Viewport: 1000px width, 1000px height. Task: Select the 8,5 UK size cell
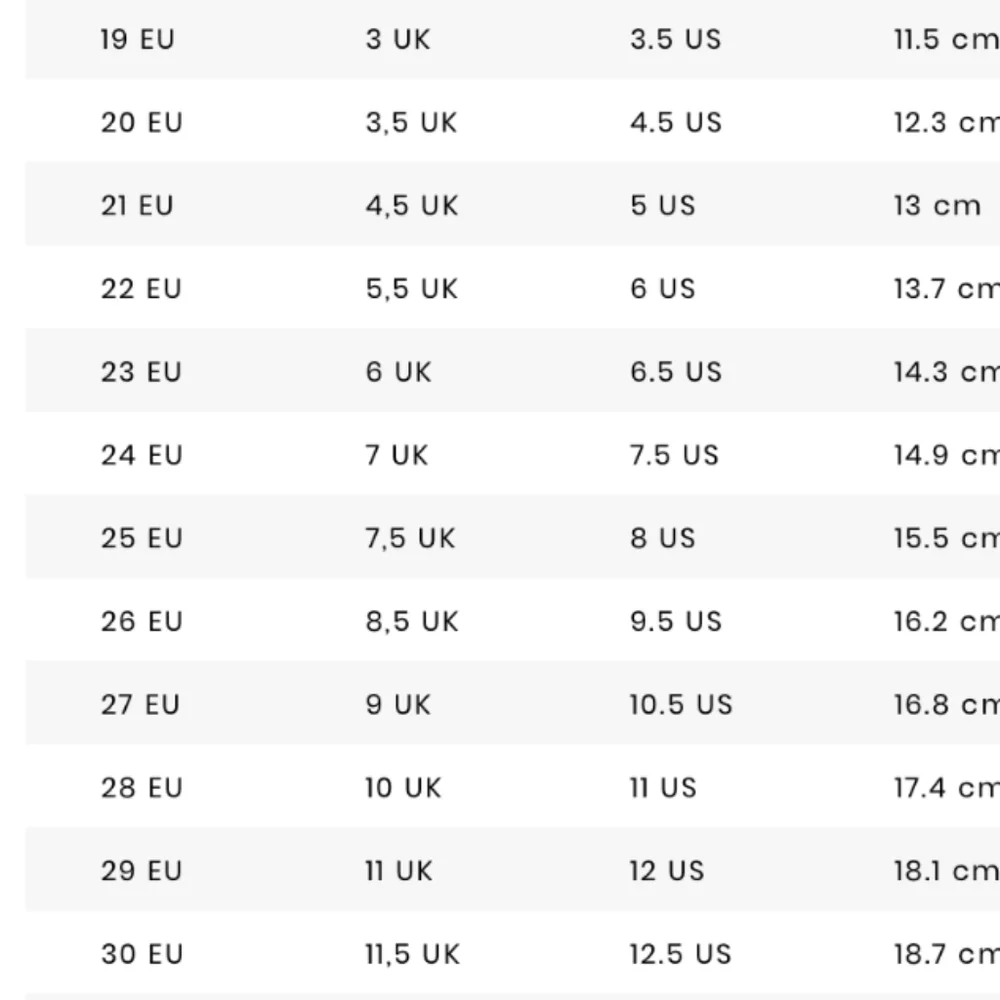[412, 622]
